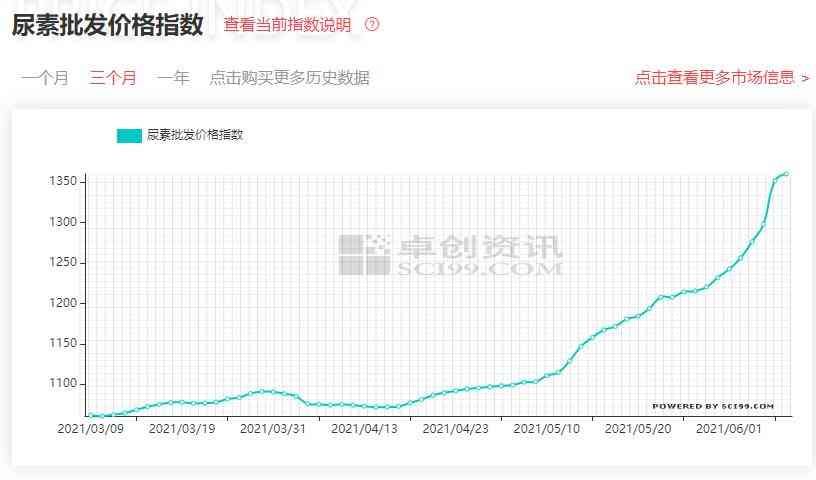Open 点击查看更多市场信息 link

(x=714, y=77)
